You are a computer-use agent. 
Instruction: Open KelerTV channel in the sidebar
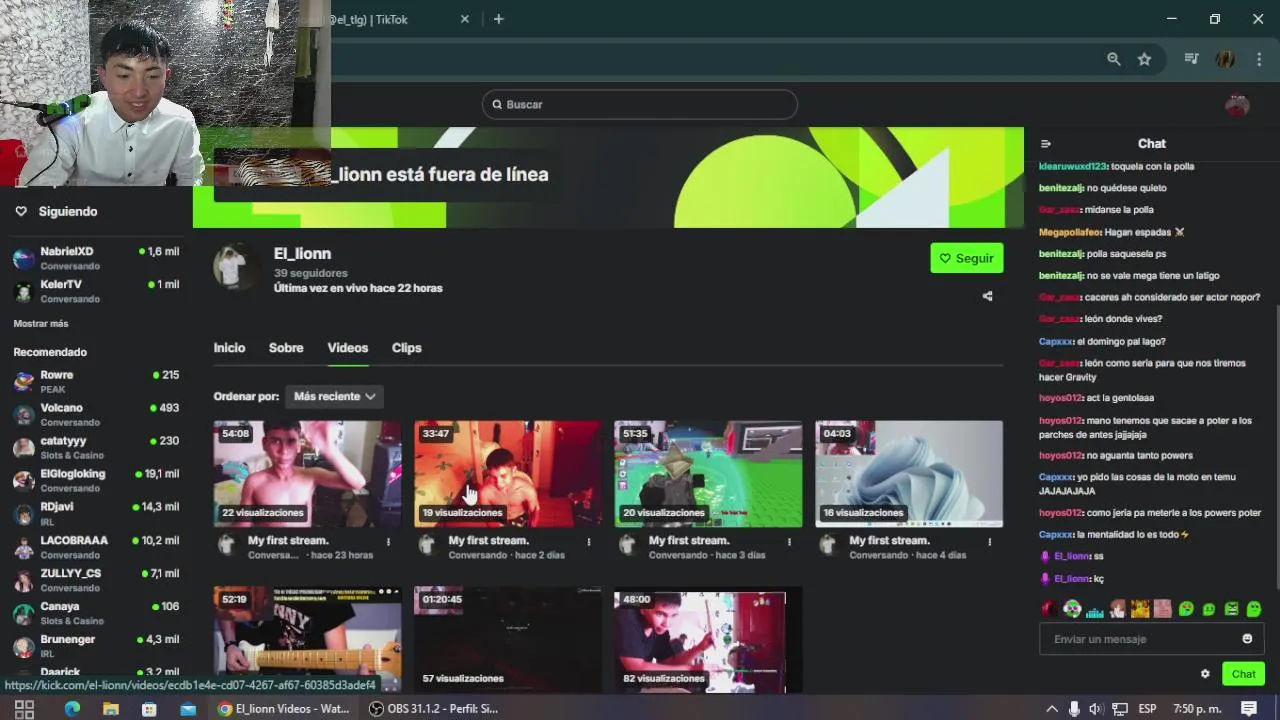pyautogui.click(x=96, y=291)
